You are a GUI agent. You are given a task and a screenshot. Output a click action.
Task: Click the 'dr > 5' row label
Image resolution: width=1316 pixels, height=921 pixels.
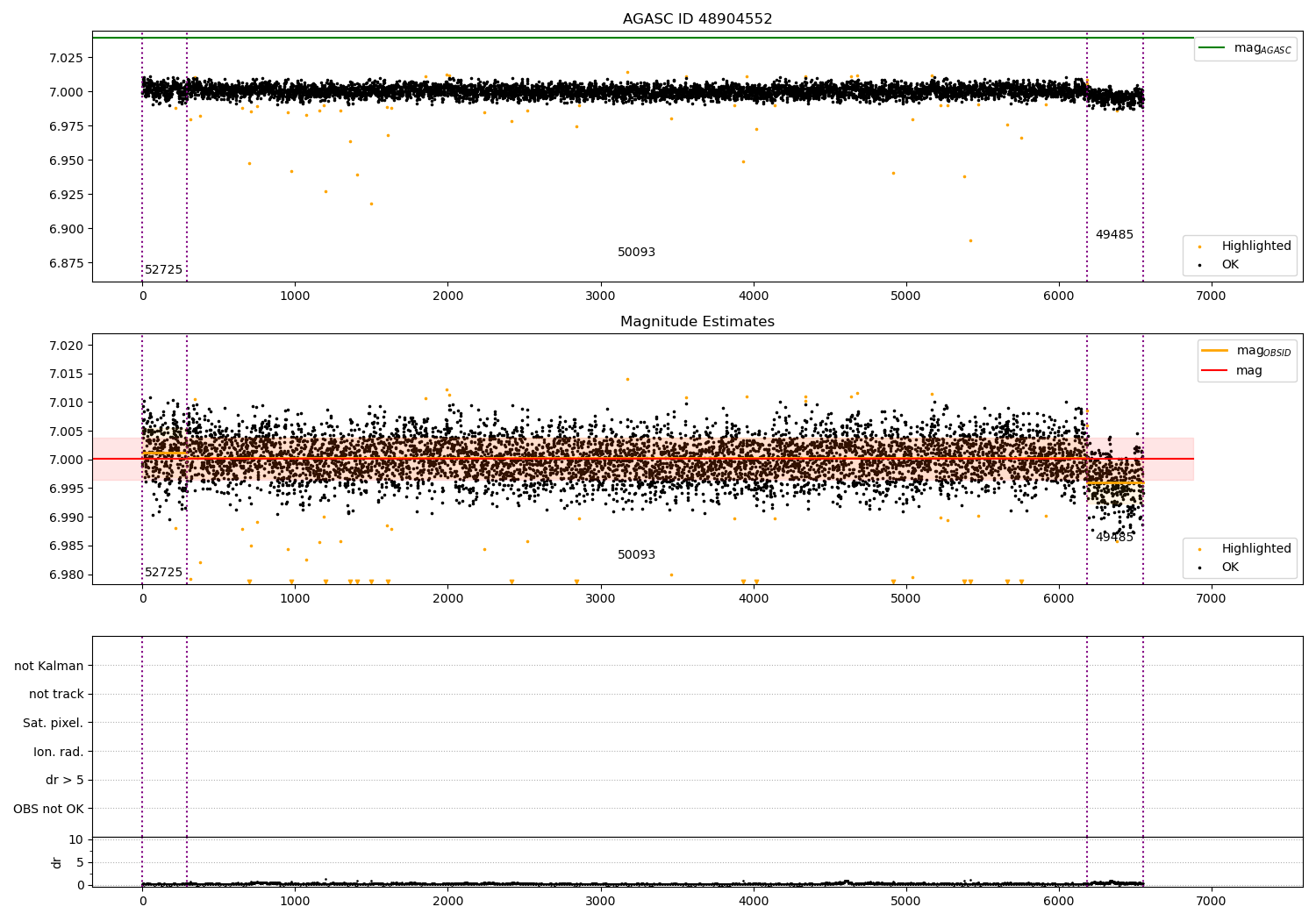pyautogui.click(x=65, y=781)
